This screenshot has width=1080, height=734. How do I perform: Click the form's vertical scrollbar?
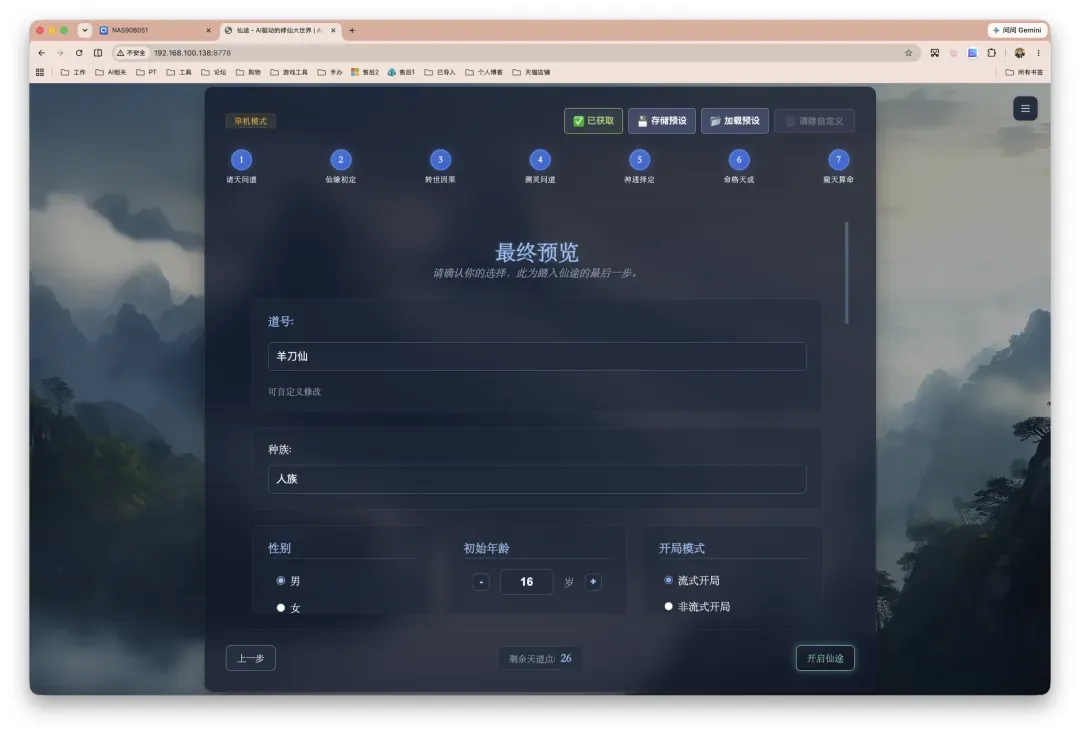tap(847, 273)
